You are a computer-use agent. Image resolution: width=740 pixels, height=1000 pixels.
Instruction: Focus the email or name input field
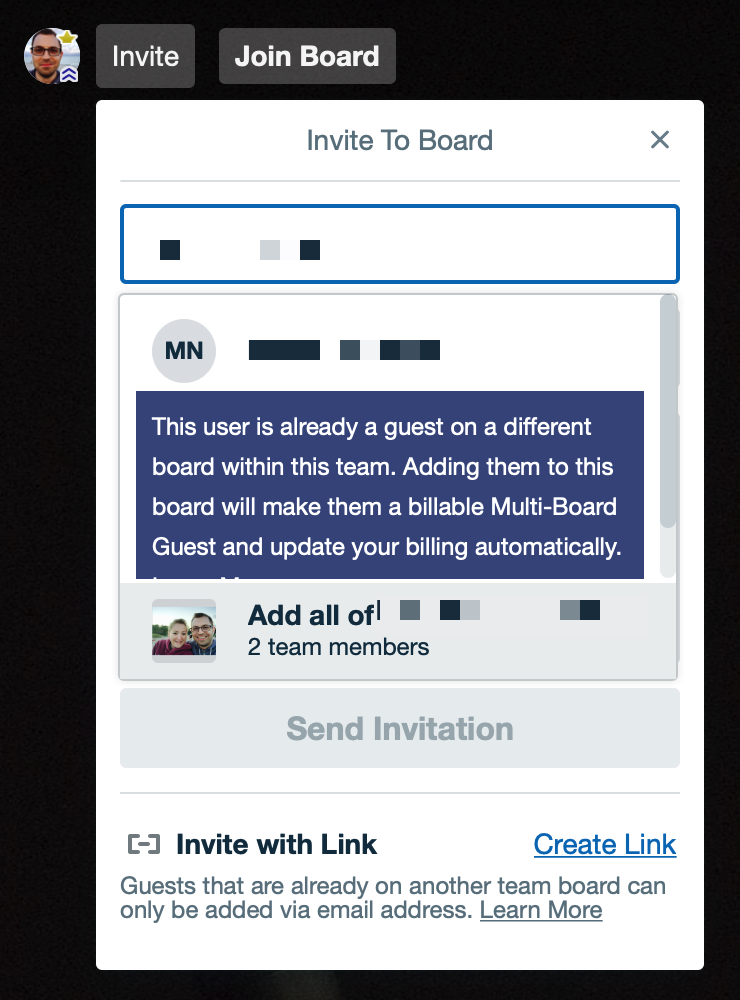(399, 244)
